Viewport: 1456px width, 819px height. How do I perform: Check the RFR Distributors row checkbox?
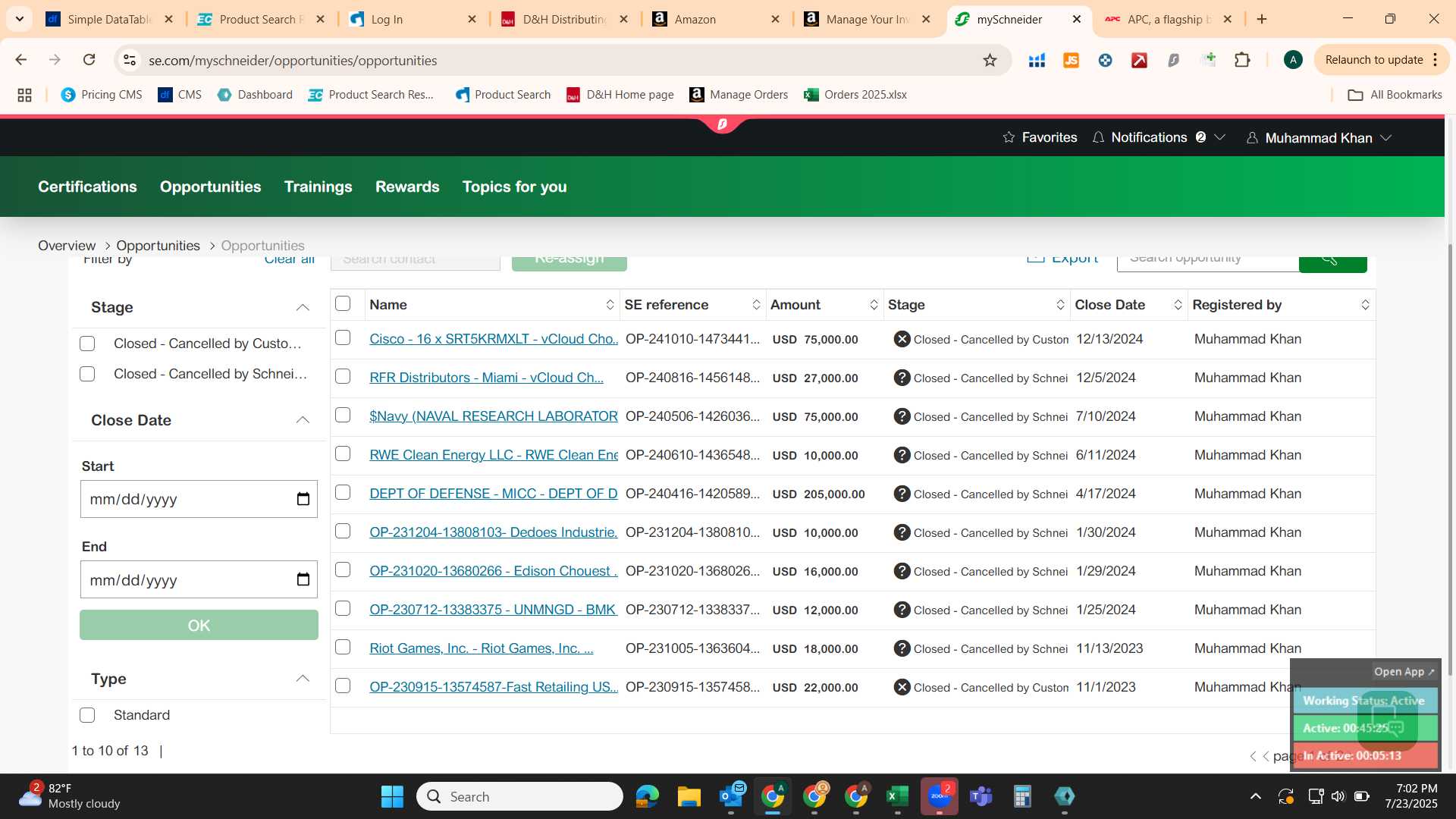[x=343, y=376]
